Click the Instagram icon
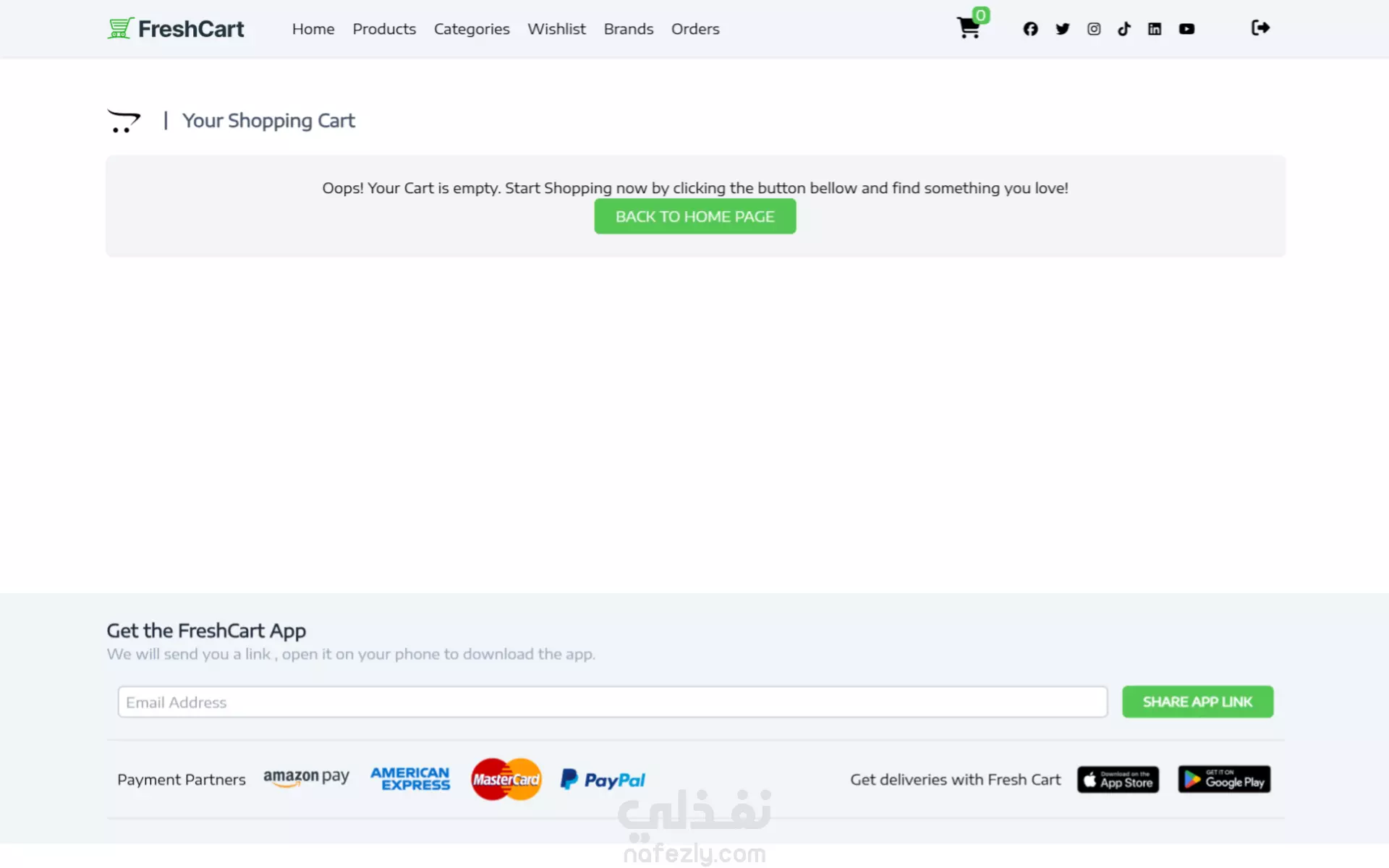The image size is (1389, 868). pyautogui.click(x=1094, y=29)
